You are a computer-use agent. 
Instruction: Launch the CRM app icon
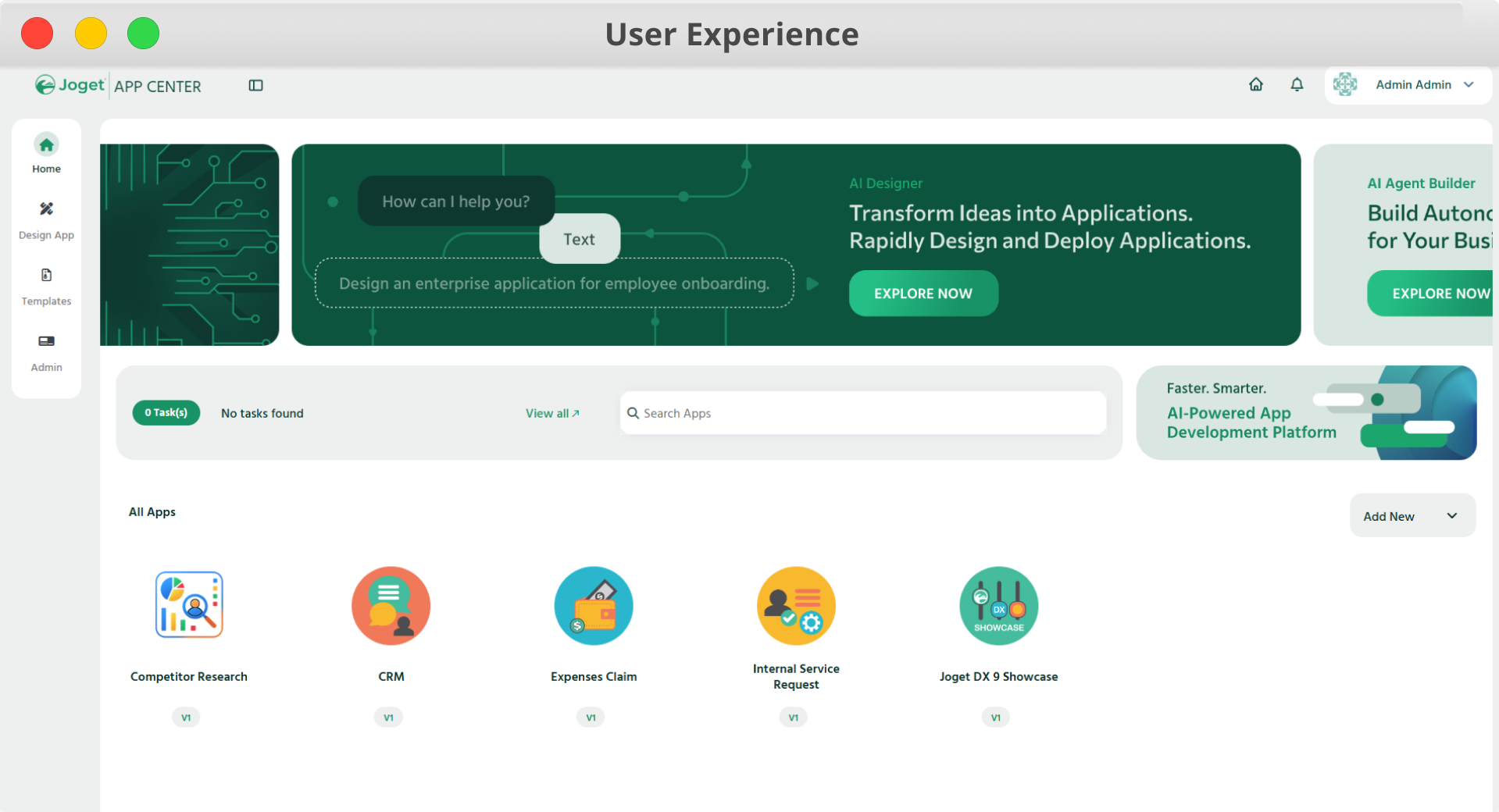(391, 605)
